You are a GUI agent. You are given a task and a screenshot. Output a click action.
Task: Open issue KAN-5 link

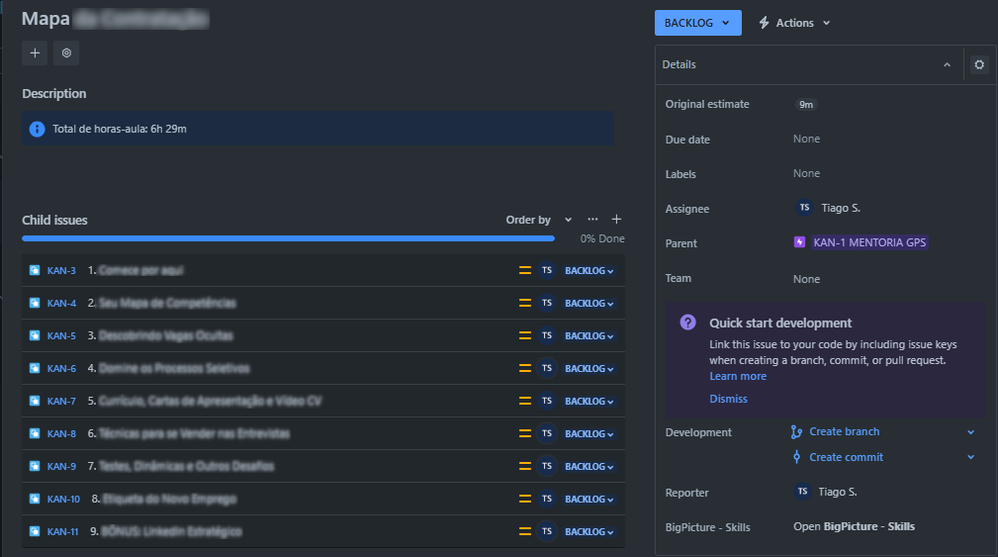point(61,335)
